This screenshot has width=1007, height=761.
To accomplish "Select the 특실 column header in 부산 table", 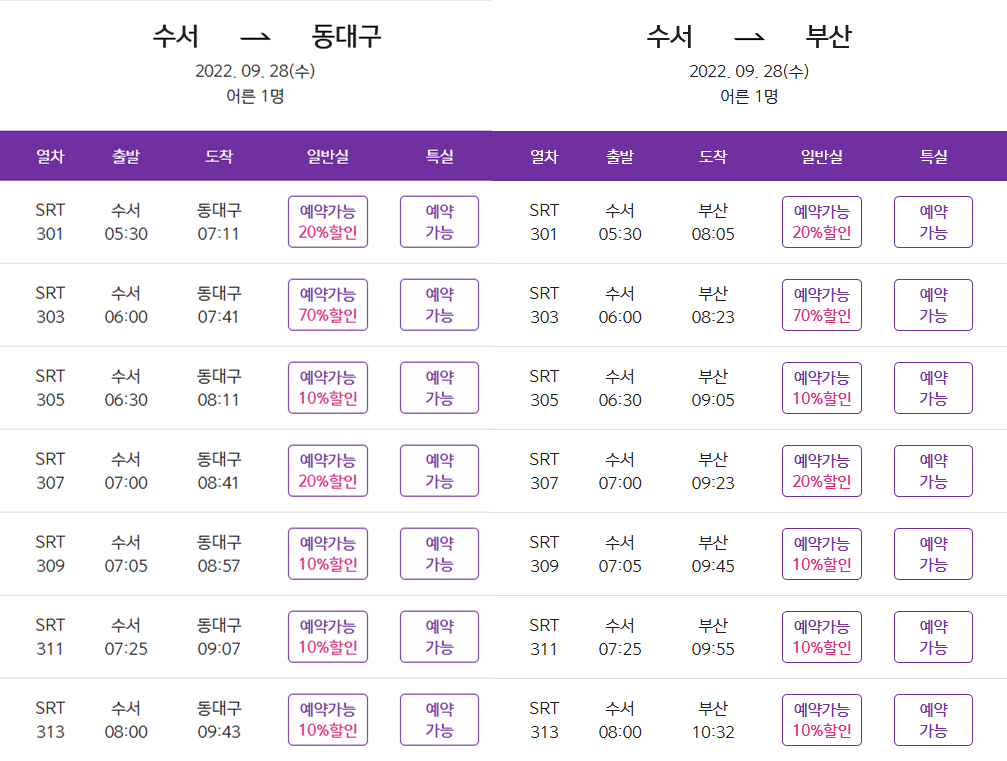I will point(932,156).
